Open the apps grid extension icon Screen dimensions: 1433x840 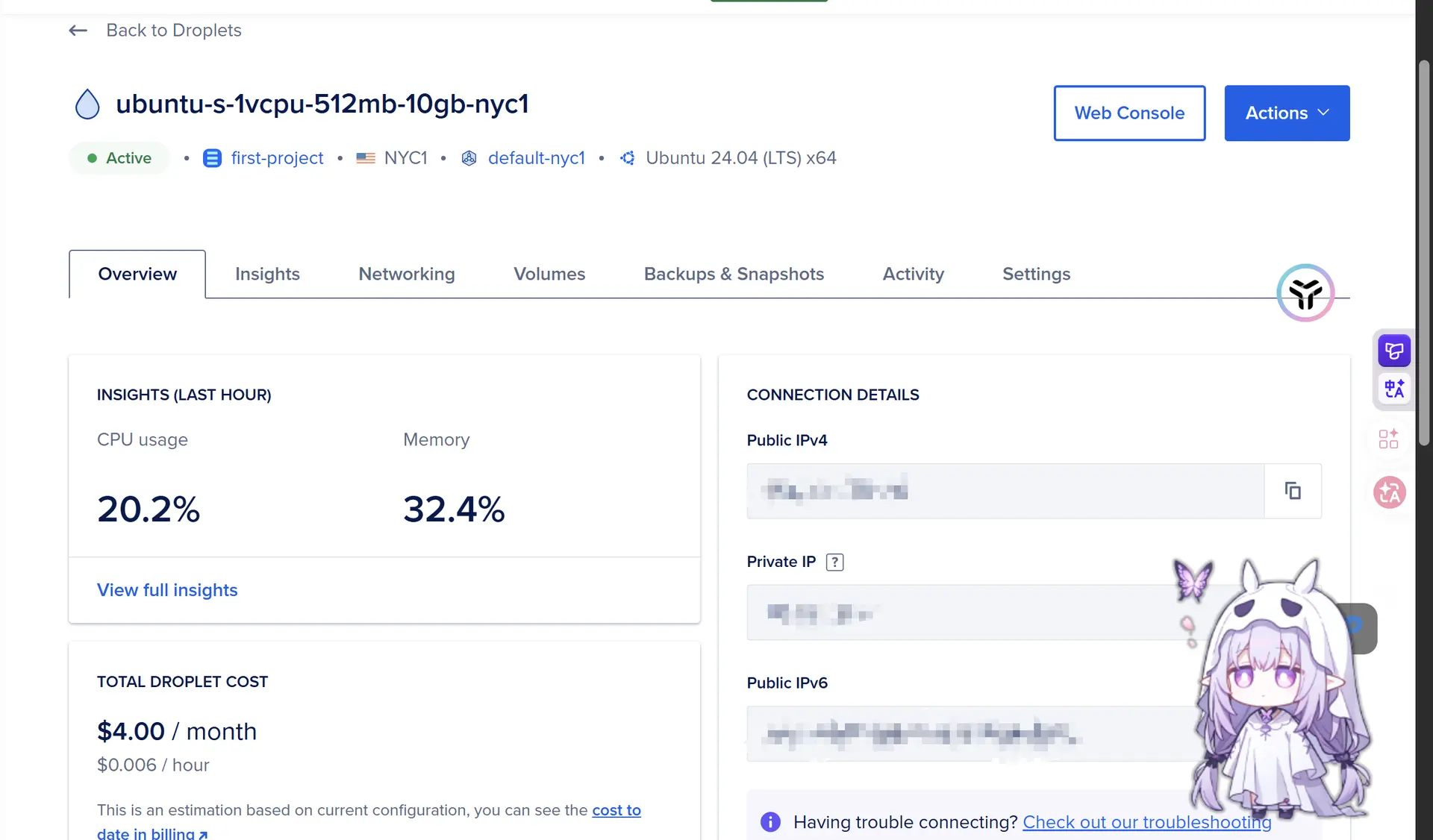(x=1388, y=439)
